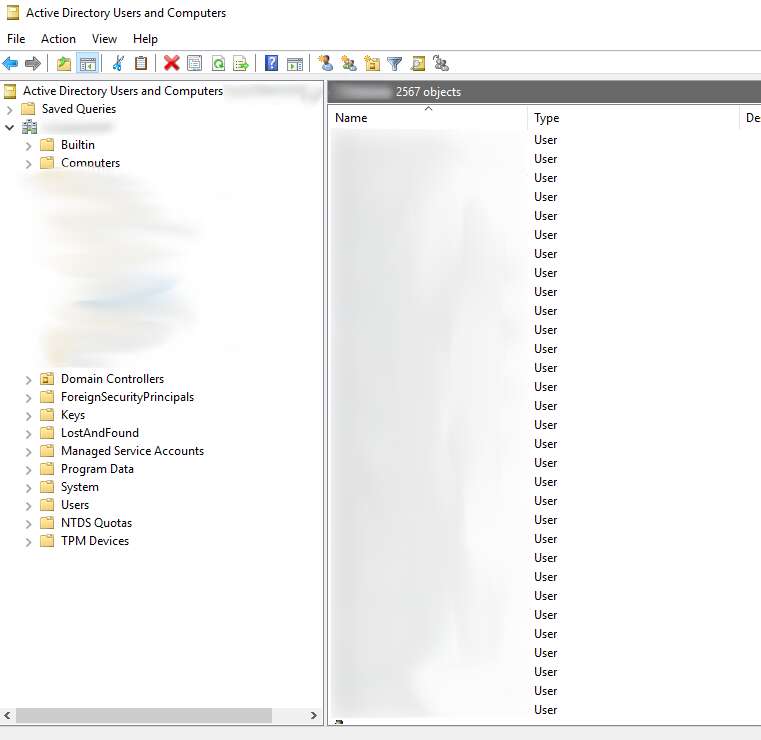Viewport: 761px width, 740px height.
Task: Toggle Show/Hide Console Tree button
Action: click(x=88, y=63)
